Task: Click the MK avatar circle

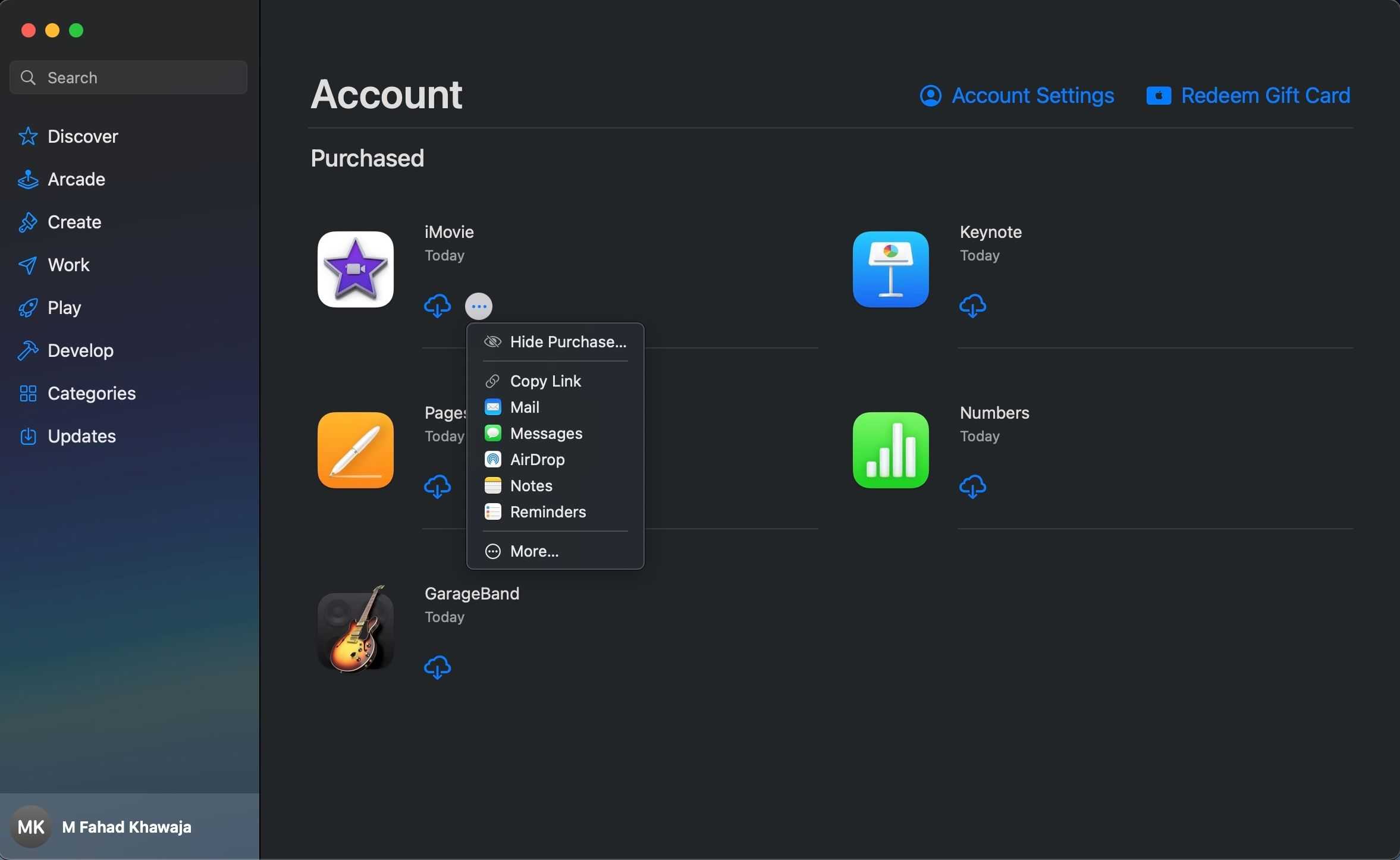Action: tap(31, 827)
